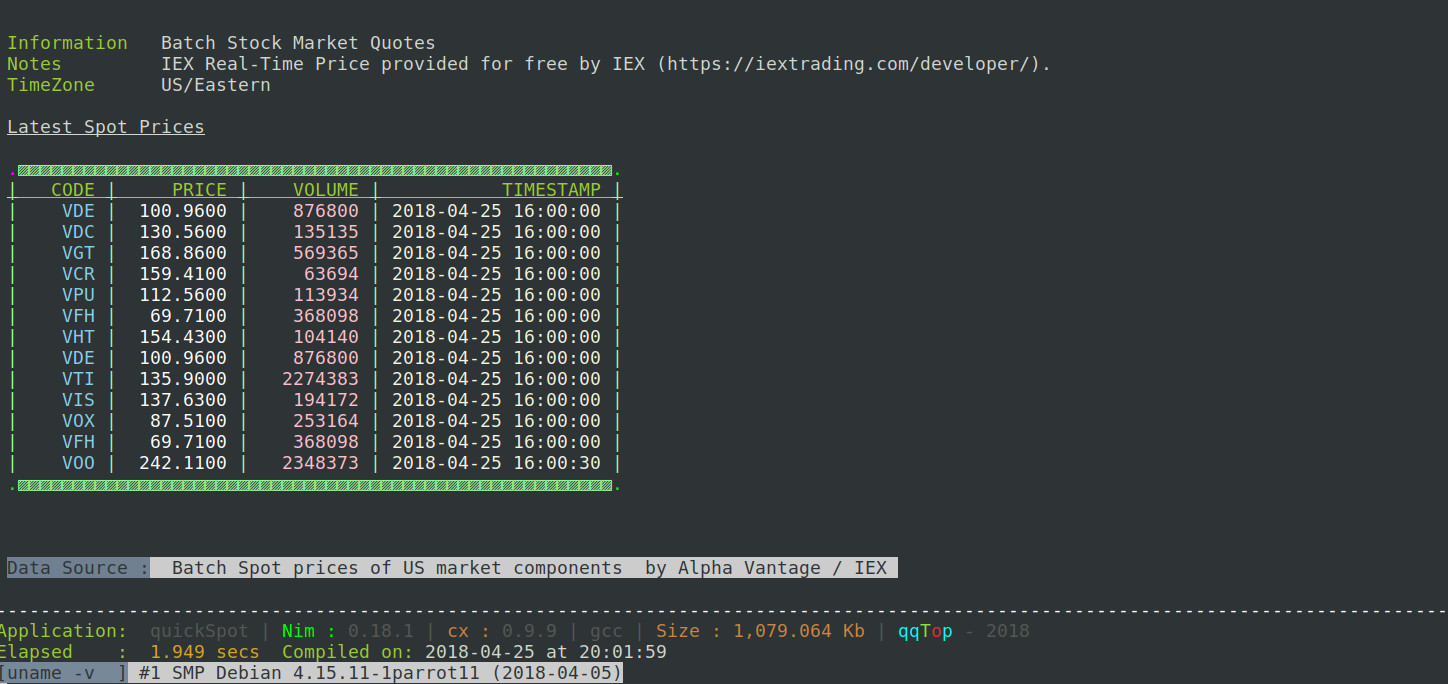
Task: Click the colorful 'qqTop' text
Action: click(925, 631)
